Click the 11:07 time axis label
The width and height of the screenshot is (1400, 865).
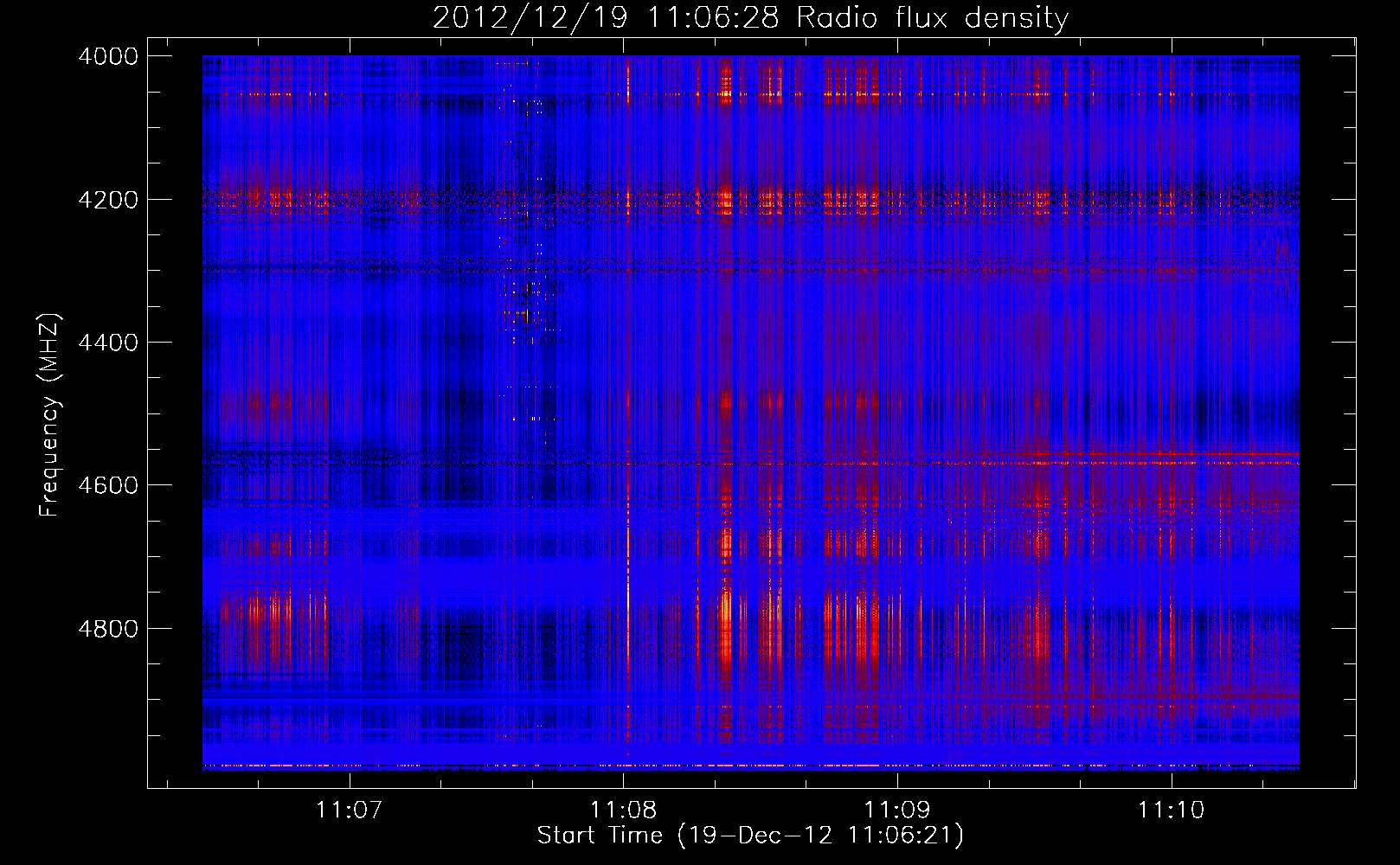point(349,810)
